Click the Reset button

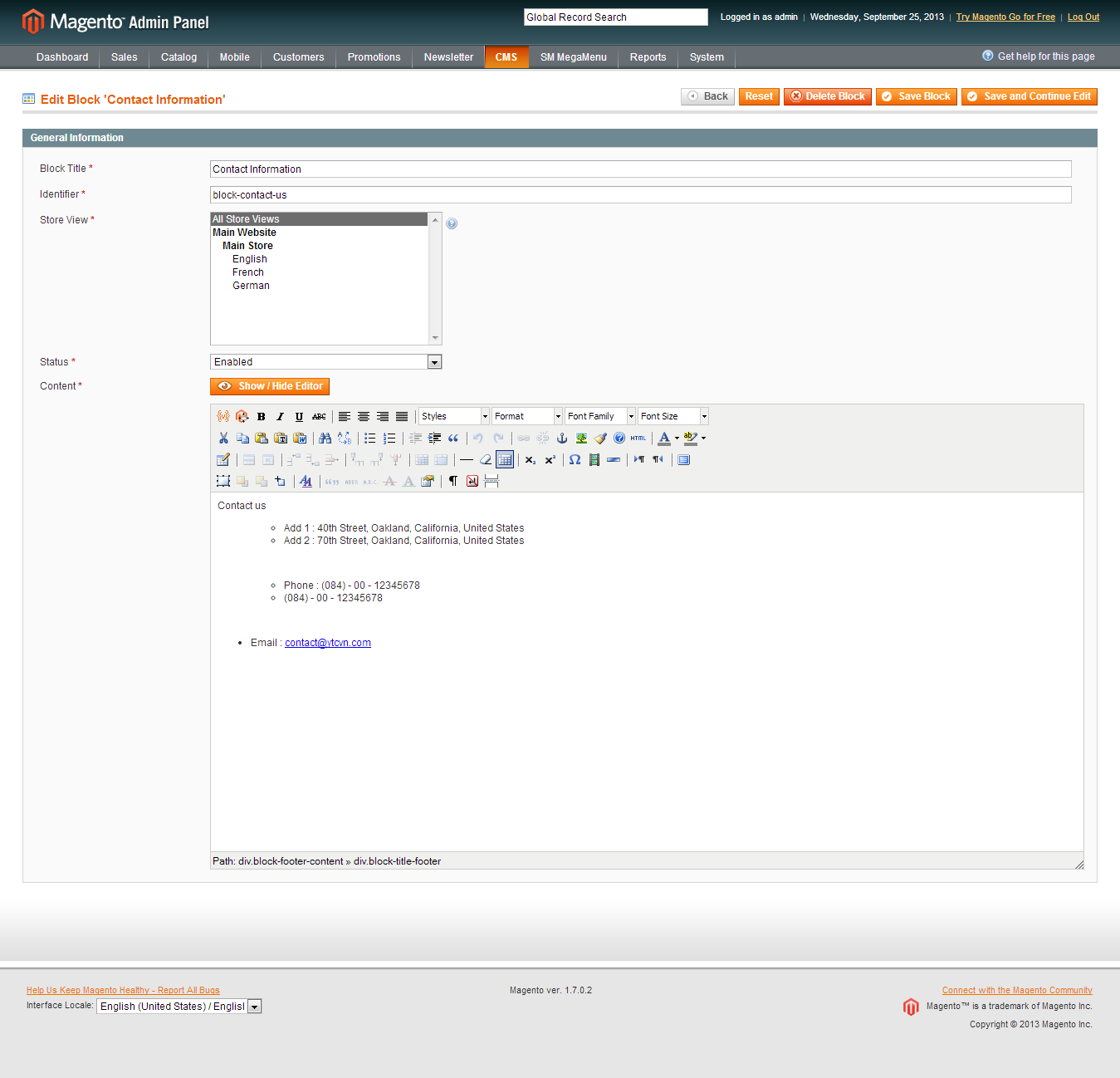759,96
